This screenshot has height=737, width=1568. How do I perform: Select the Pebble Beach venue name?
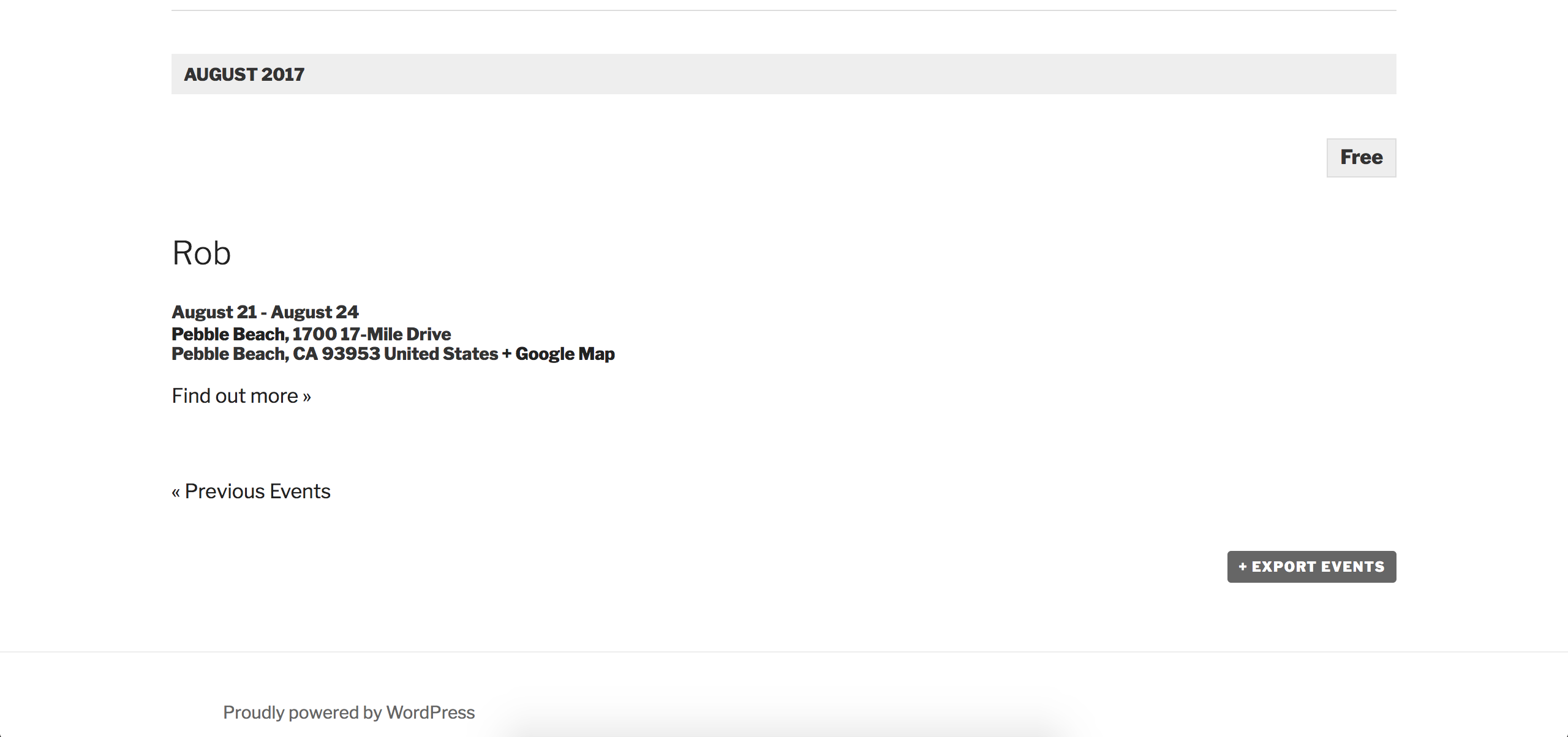(228, 334)
